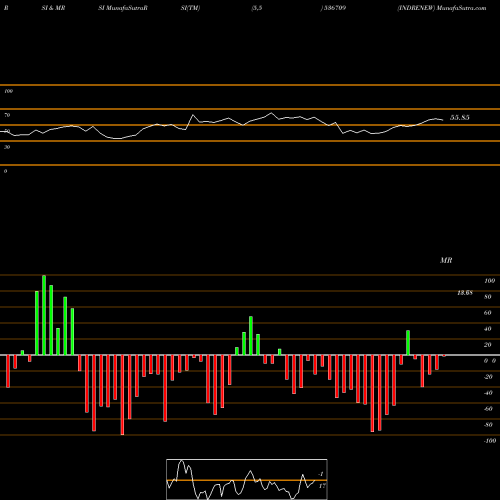The image size is (500, 500).
Task: Click the '-60' label on MR scale
Action: coord(488,409)
